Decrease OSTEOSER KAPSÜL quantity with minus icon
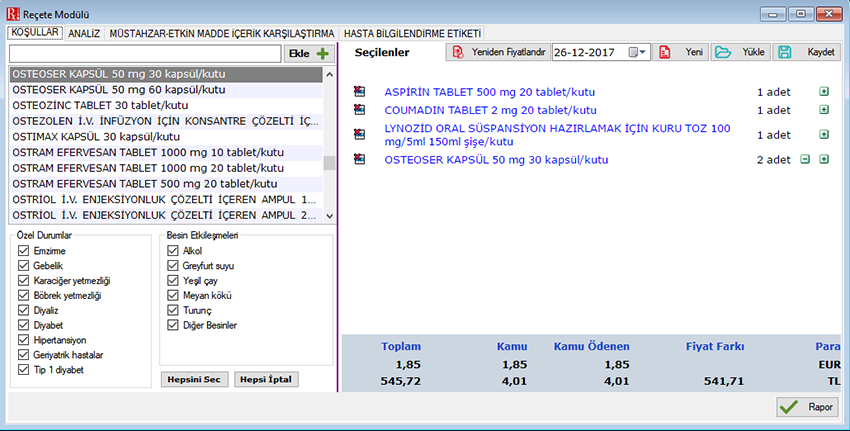 point(805,160)
